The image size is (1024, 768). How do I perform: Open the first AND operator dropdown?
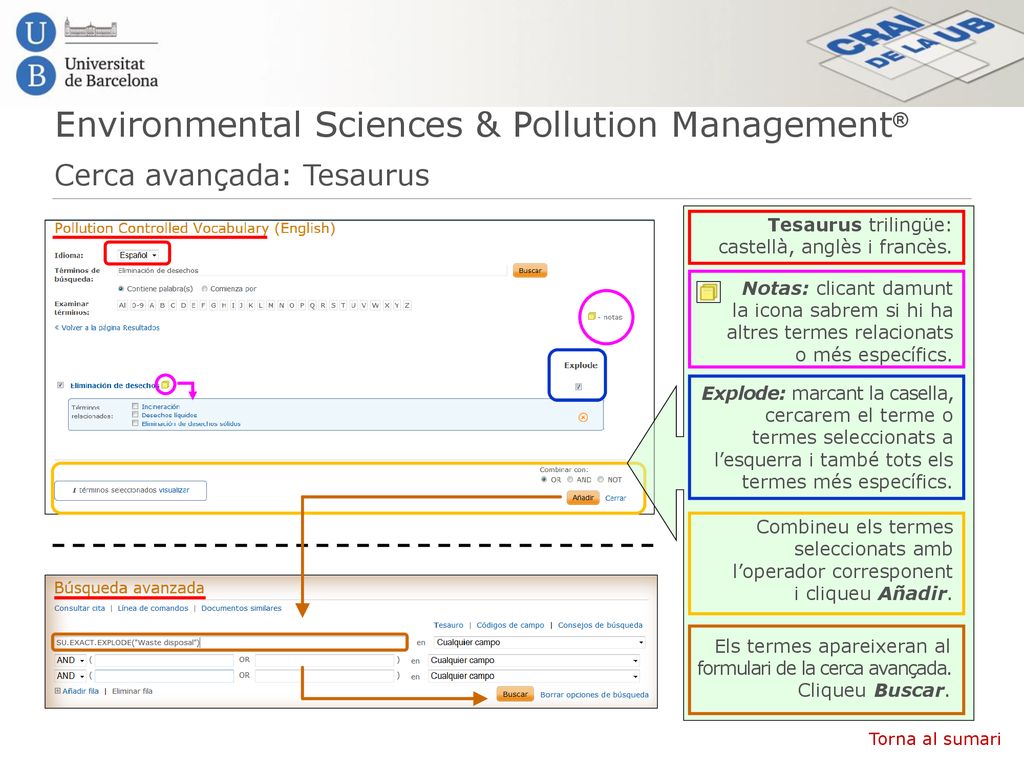point(71,660)
